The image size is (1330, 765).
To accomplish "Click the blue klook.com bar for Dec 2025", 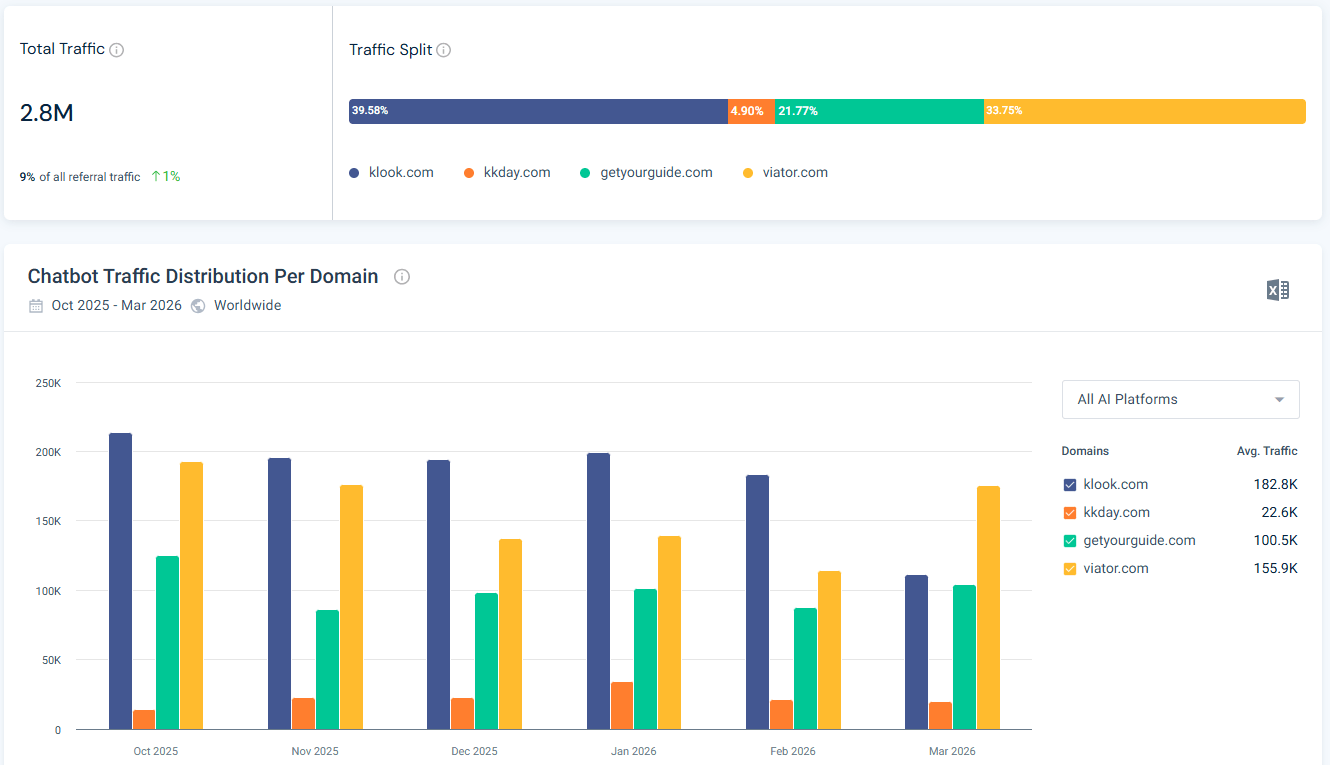I will tap(439, 595).
